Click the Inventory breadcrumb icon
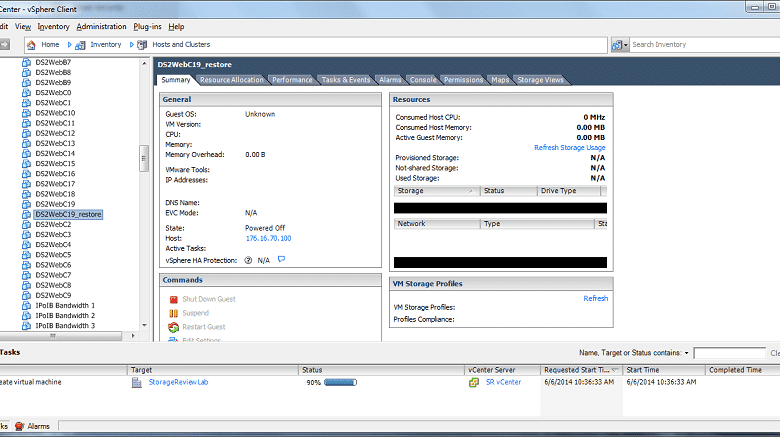This screenshot has width=780, height=437. coord(80,45)
